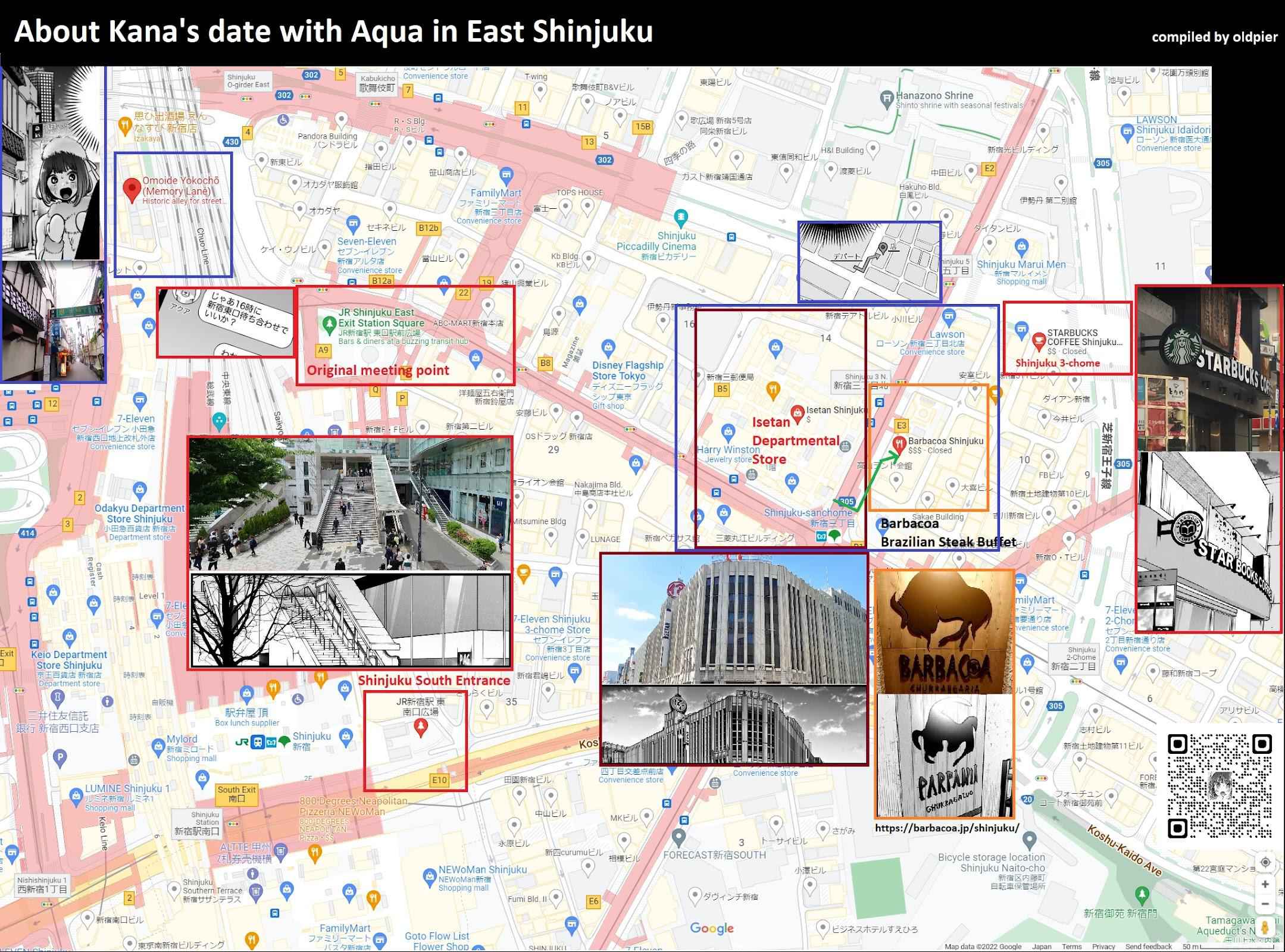The image size is (1285, 952).
Task: Open the Privacy link in footer
Action: point(1103,946)
